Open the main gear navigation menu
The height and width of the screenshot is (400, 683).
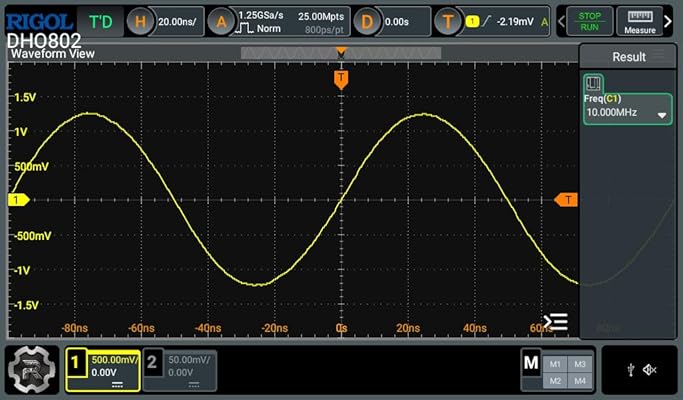coord(32,370)
